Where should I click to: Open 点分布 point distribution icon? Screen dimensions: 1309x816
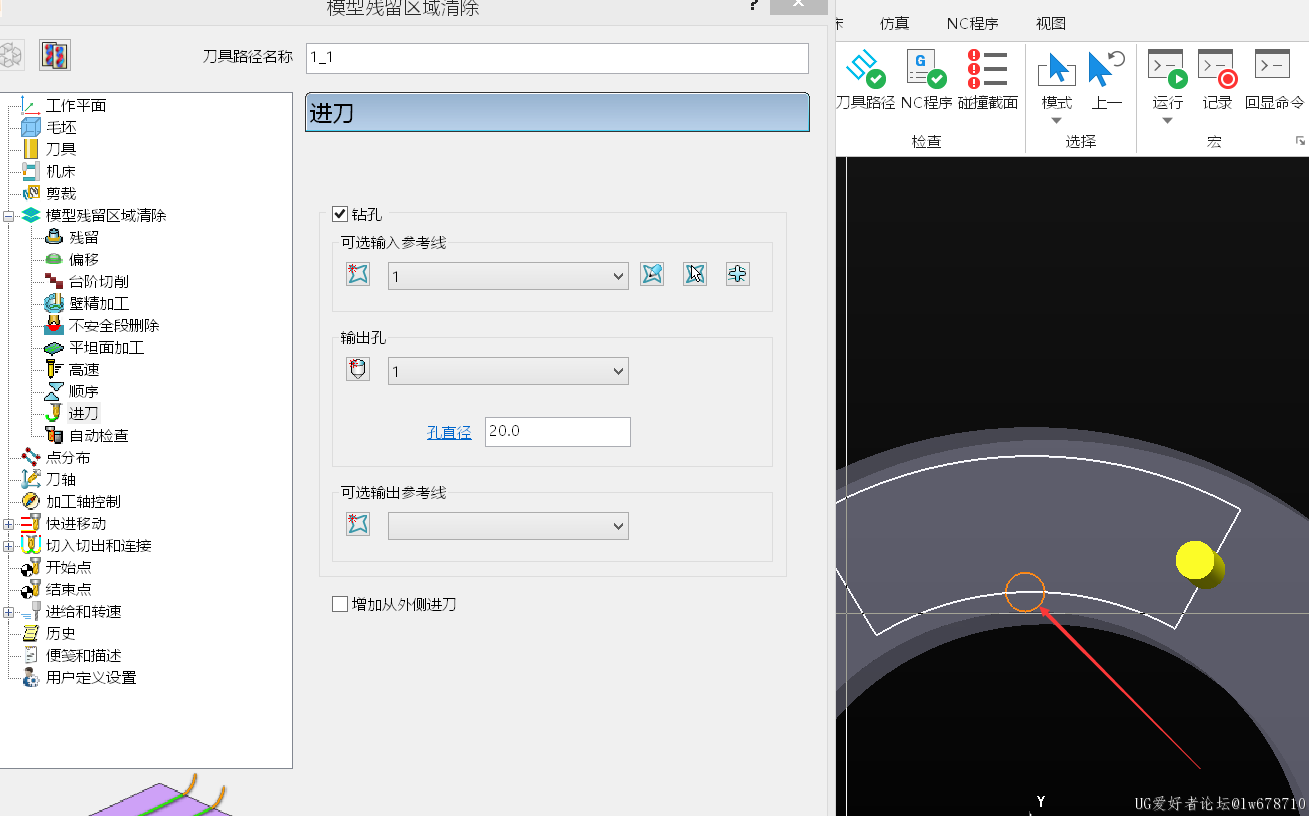coord(31,457)
